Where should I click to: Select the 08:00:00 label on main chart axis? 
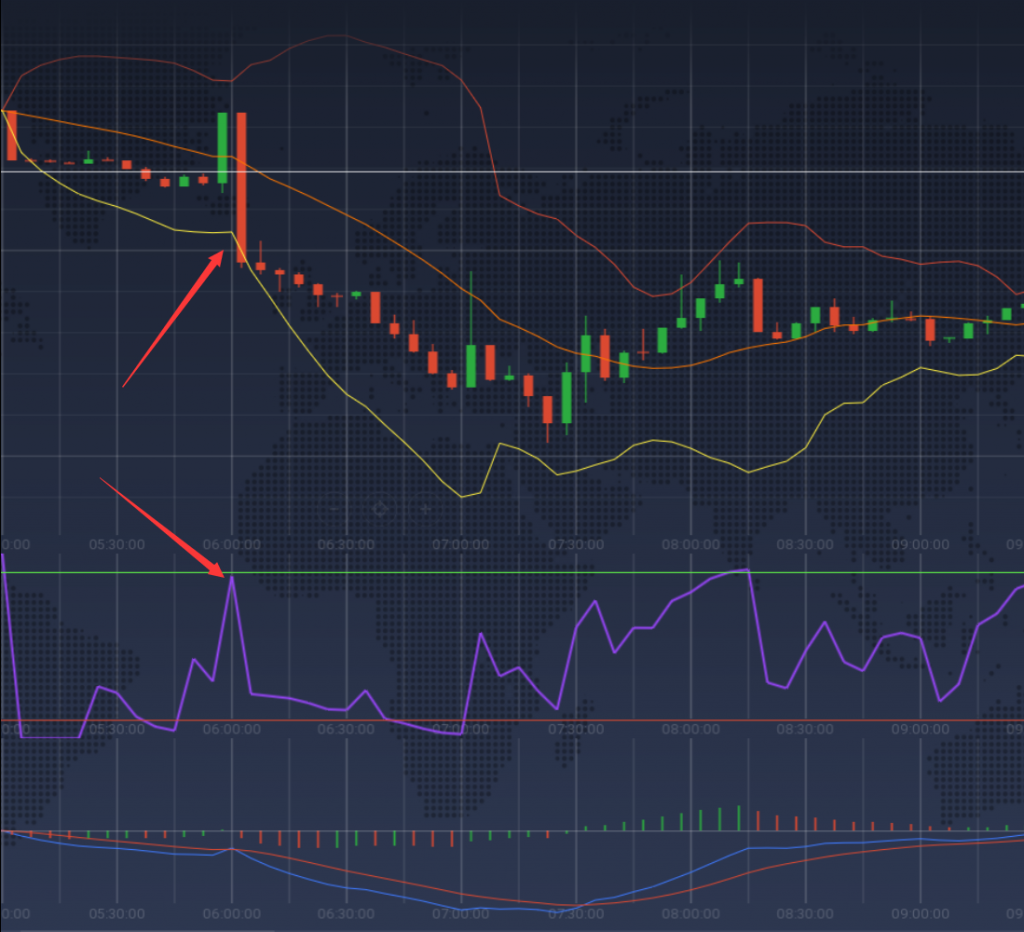(x=691, y=545)
